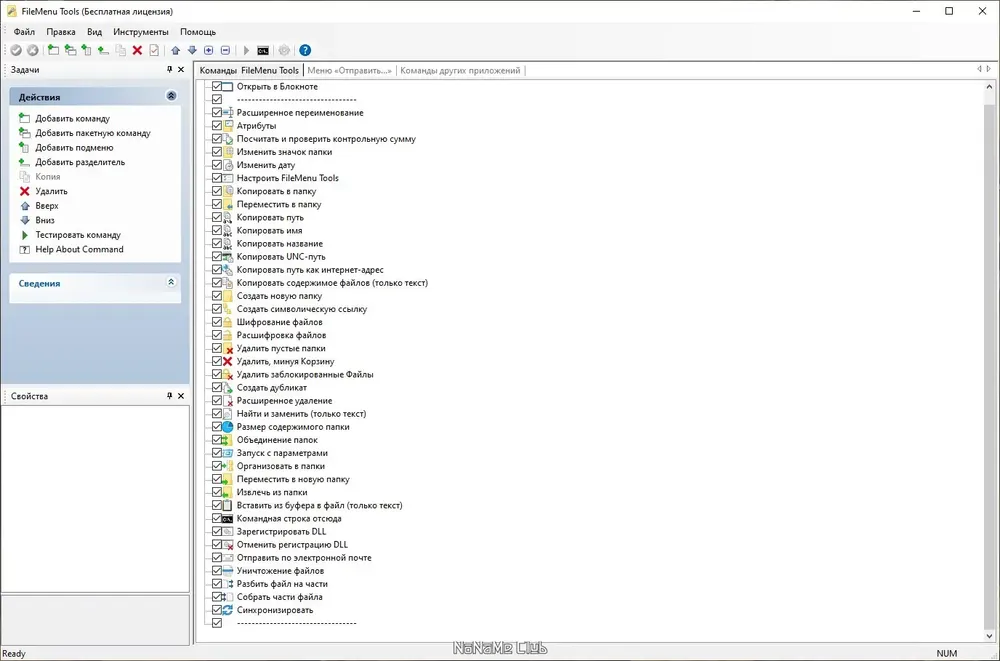Viewport: 1000px width, 661px height.
Task: Select the Настроить FileMenu Tools row
Action: click(288, 178)
